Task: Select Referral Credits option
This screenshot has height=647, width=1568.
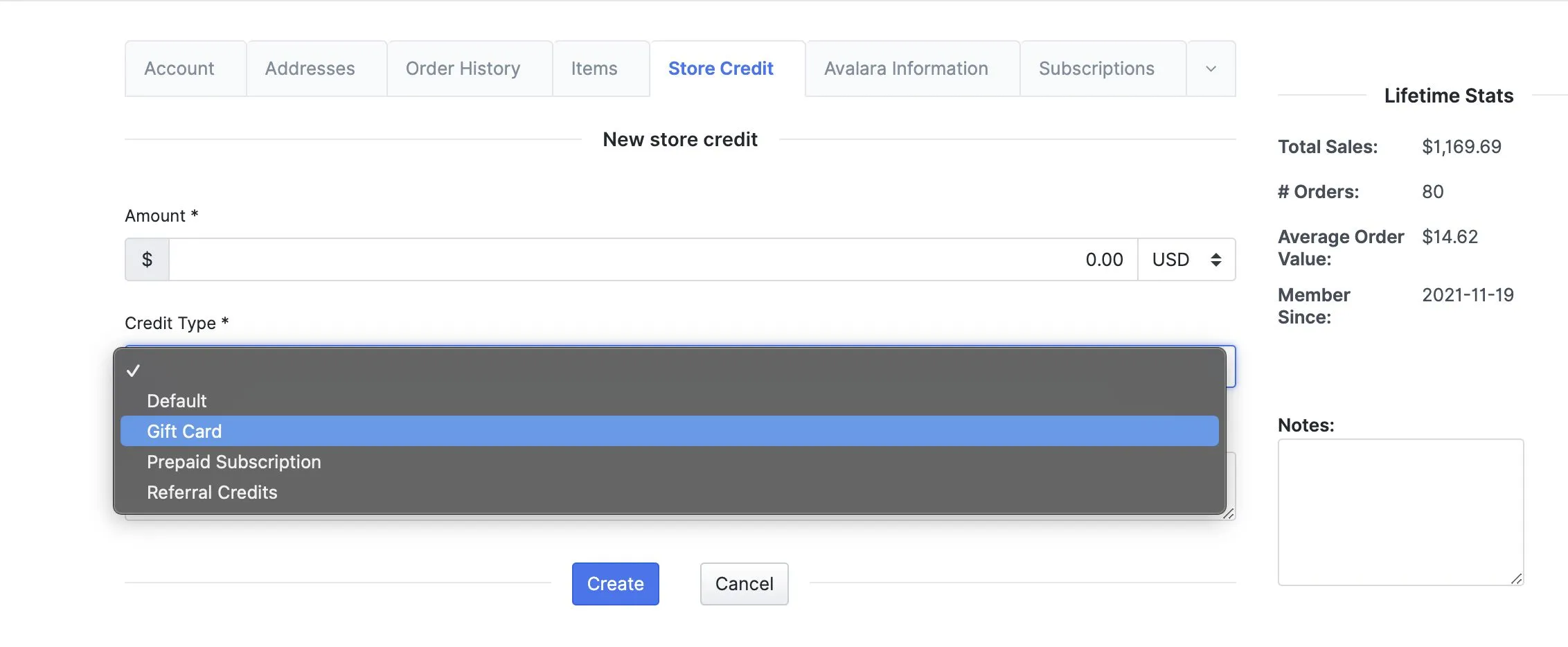Action: coord(670,493)
